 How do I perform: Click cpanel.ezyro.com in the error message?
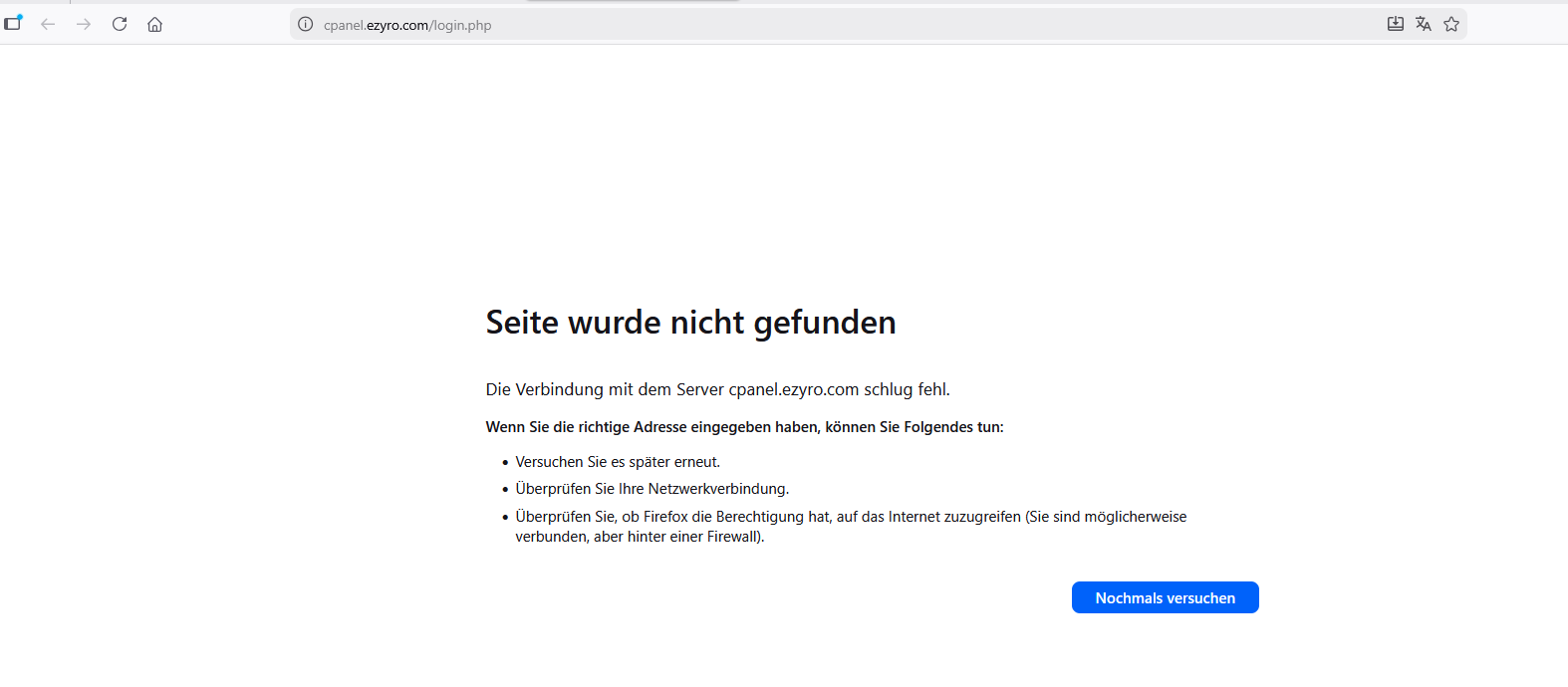(793, 389)
